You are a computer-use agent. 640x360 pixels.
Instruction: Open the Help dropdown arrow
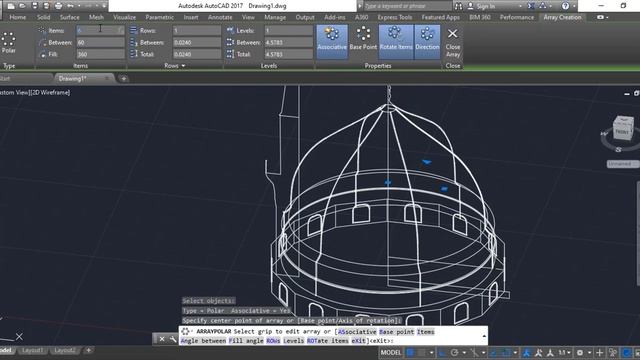[x=573, y=6]
